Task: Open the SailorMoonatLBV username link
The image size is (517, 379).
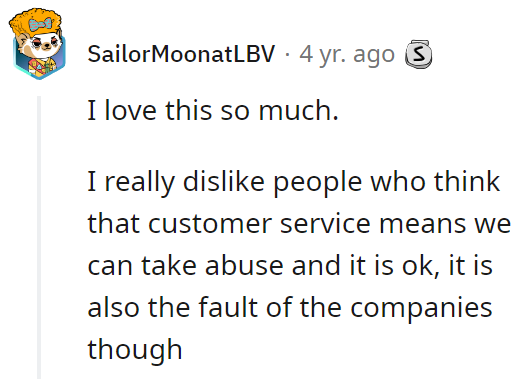Action: [181, 54]
